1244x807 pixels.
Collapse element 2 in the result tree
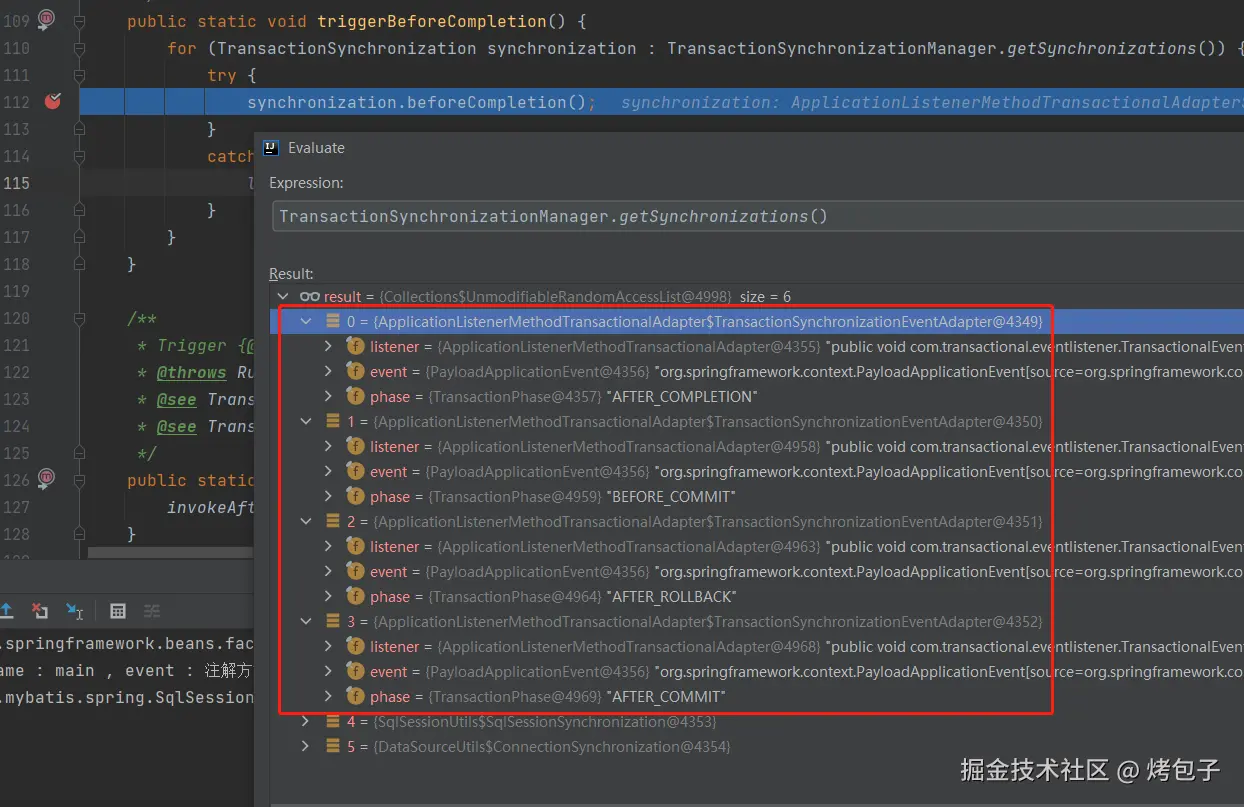click(307, 522)
